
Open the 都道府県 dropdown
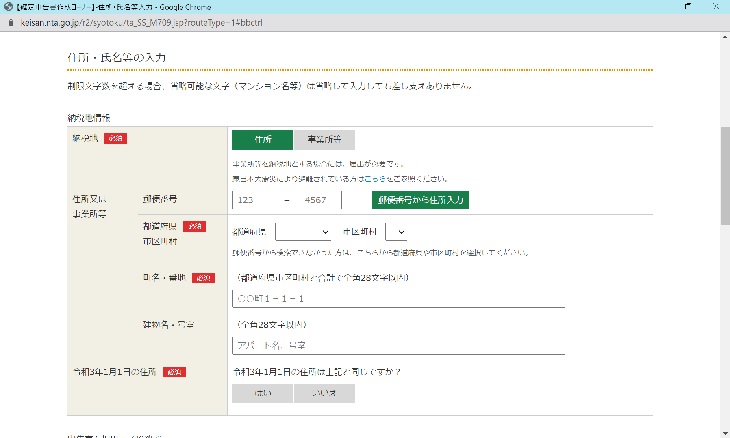click(303, 232)
